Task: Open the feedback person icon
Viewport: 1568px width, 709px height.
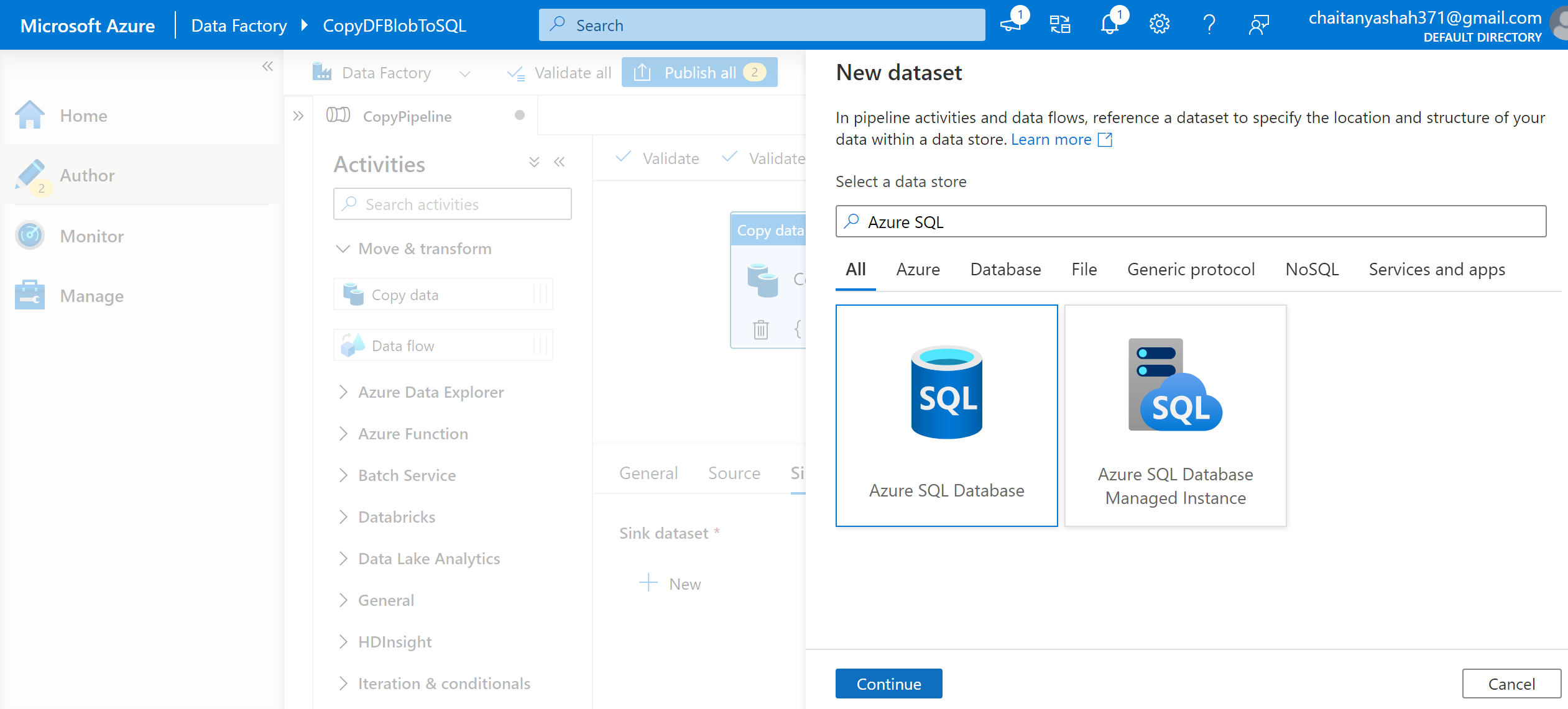Action: (x=1259, y=25)
